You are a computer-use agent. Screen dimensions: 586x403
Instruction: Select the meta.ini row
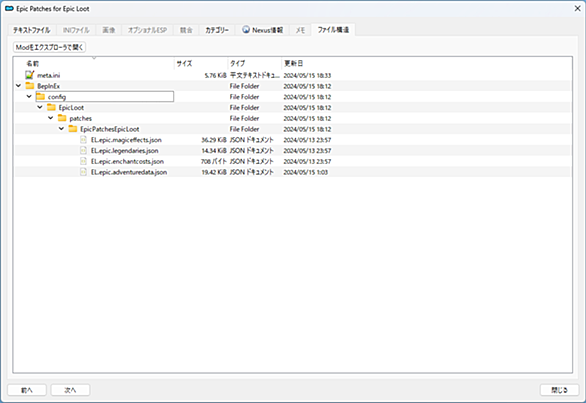pyautogui.click(x=293, y=75)
